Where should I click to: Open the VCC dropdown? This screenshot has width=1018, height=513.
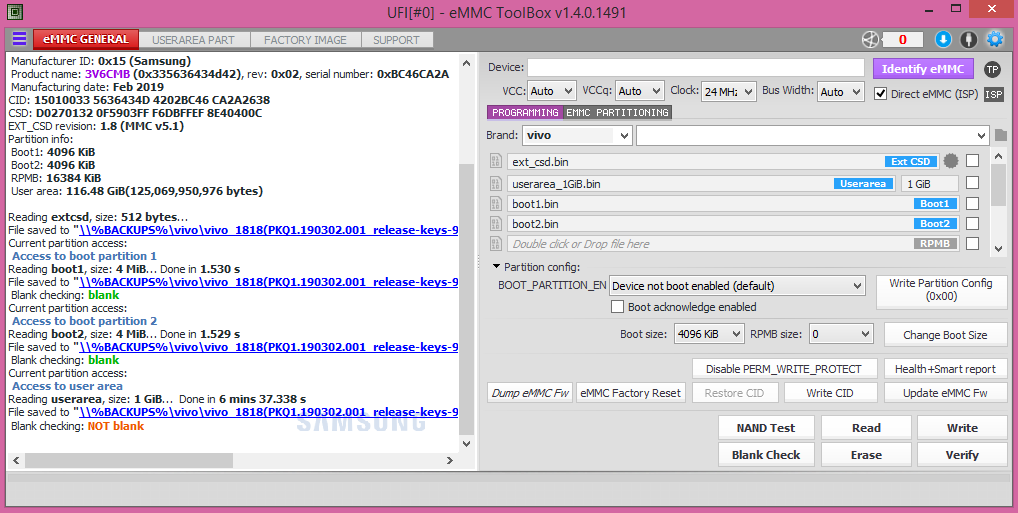(551, 92)
